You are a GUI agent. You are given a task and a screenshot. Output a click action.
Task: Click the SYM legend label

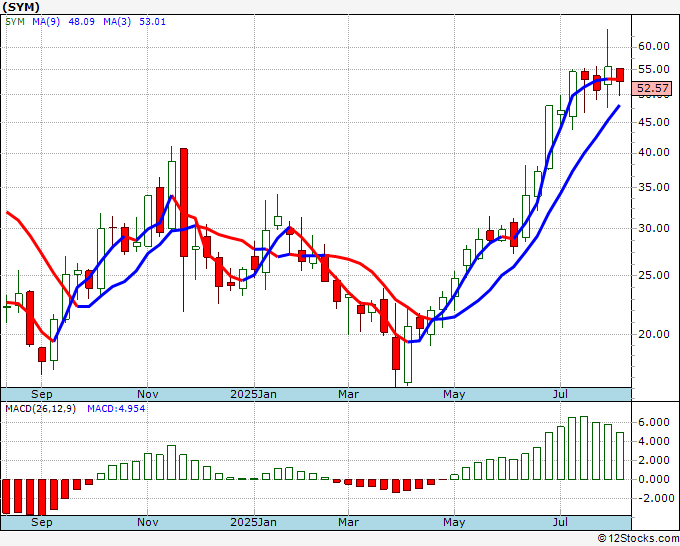[15, 22]
